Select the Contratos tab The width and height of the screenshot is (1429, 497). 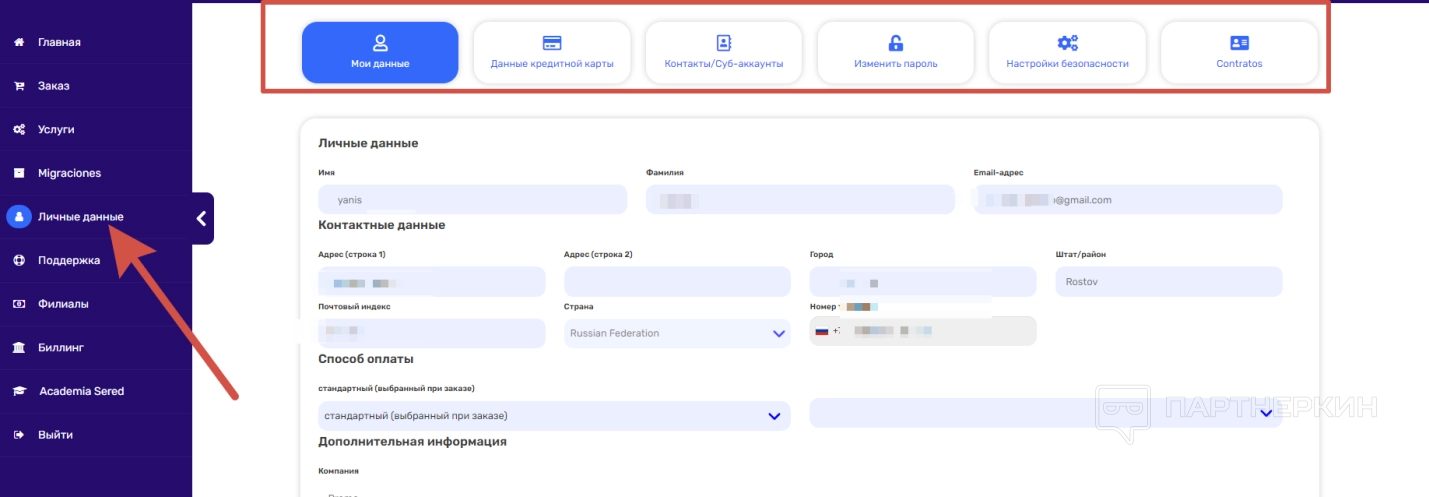coord(1239,52)
